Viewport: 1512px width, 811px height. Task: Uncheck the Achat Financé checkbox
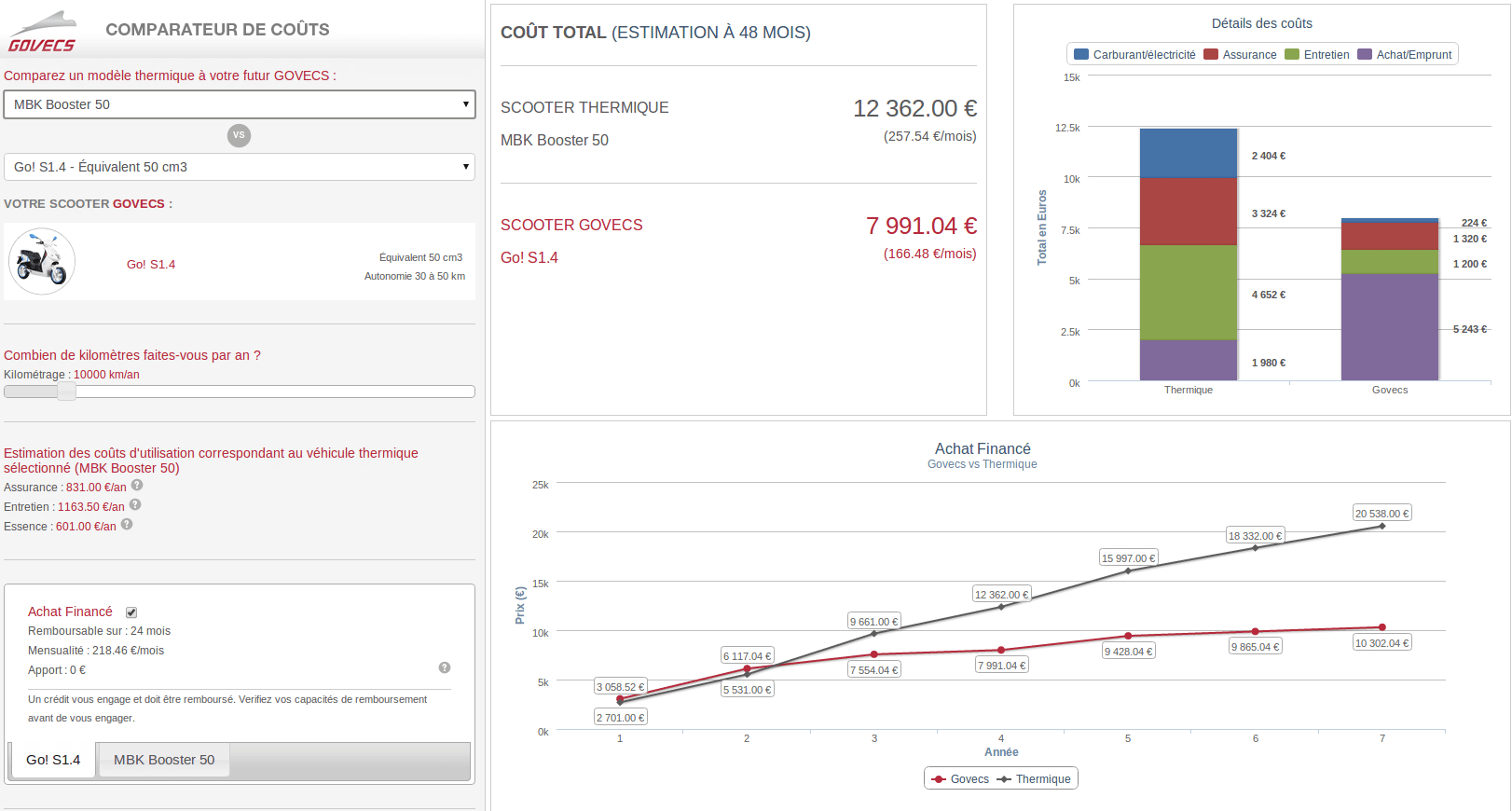point(131,612)
